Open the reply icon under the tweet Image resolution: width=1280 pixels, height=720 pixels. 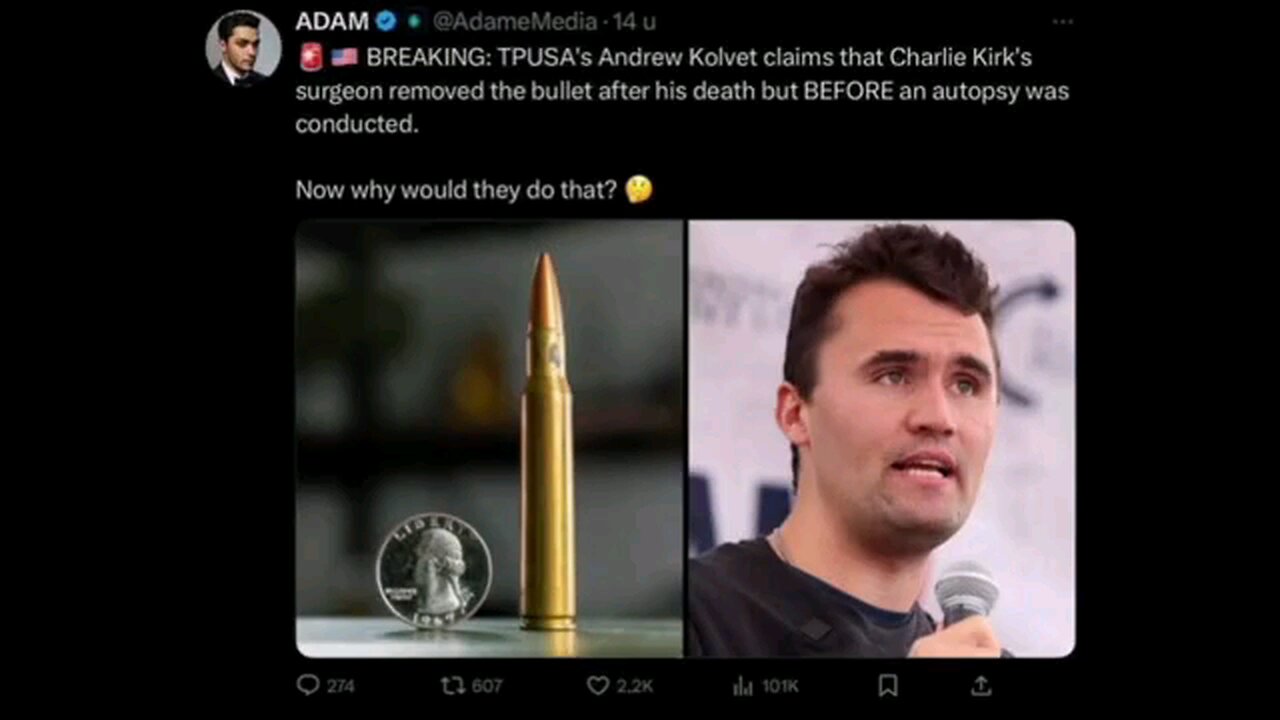[307, 685]
